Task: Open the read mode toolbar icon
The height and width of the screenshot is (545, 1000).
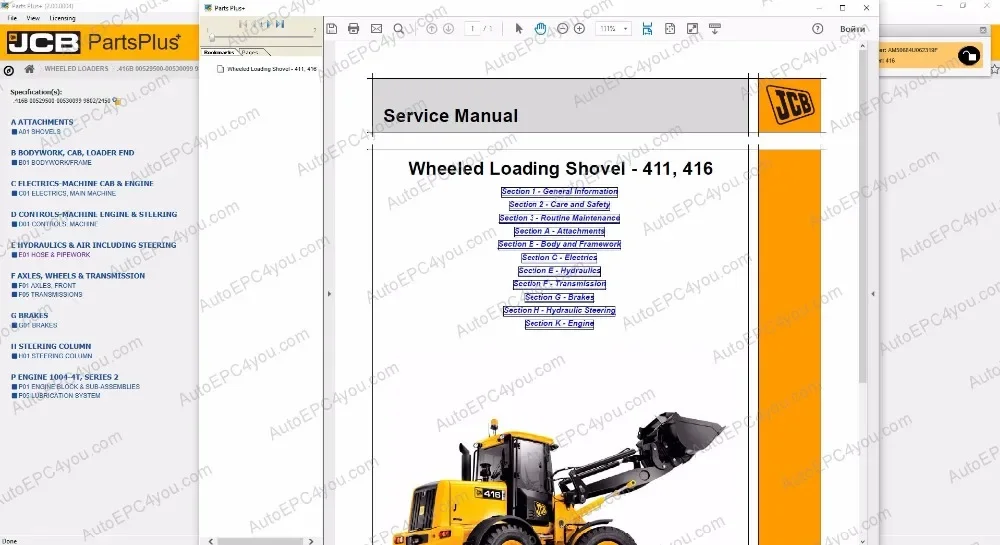Action: [x=715, y=29]
